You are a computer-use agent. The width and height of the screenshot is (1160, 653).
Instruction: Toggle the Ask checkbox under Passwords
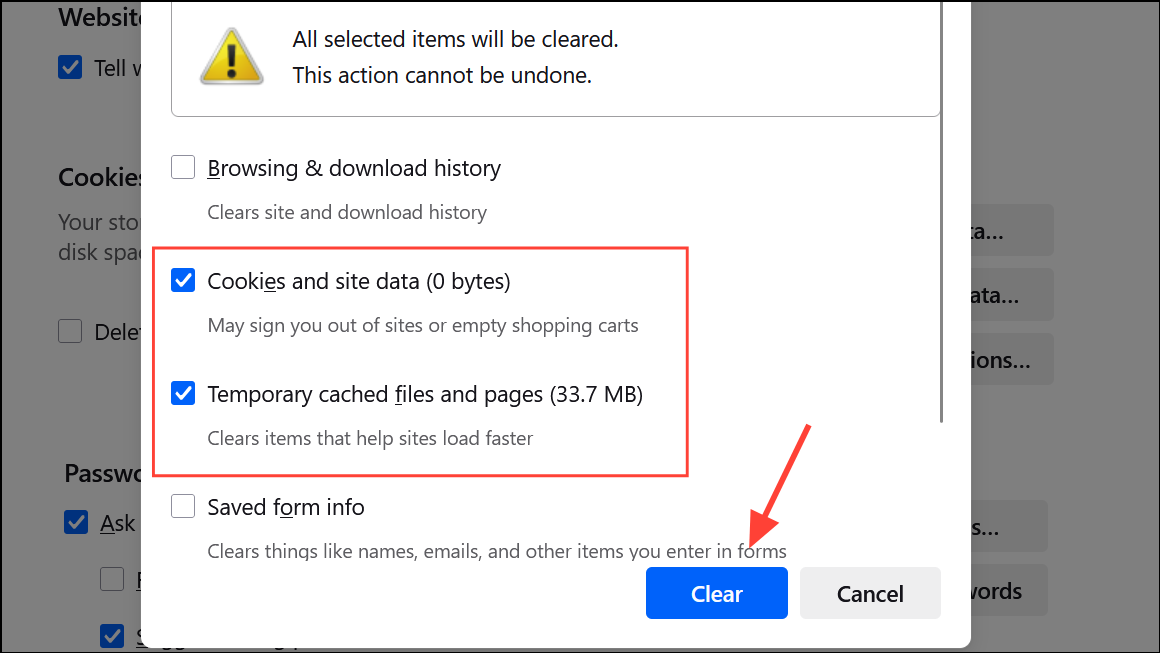click(76, 522)
